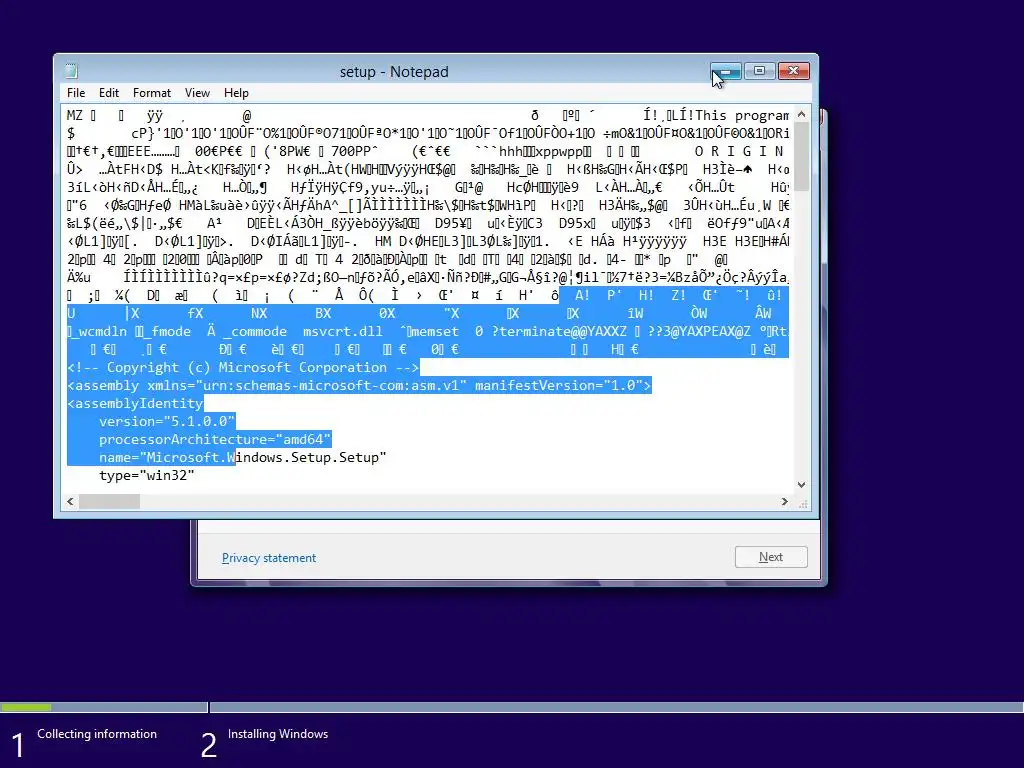
Task: Click the Installing Windows step label
Action: pos(278,733)
